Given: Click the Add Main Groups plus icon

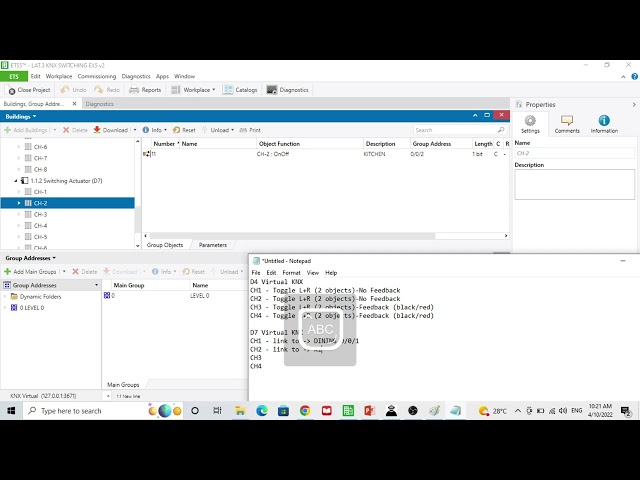Looking at the screenshot, I should click(7, 271).
